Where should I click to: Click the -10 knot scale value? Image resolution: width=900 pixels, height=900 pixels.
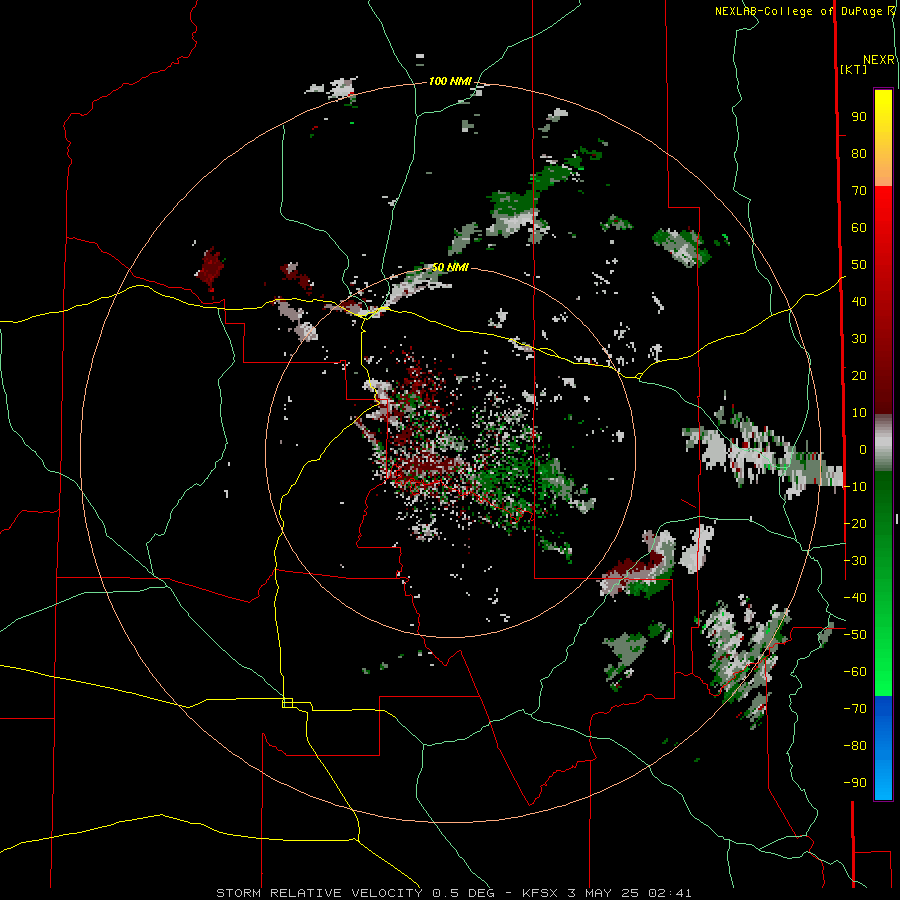855,487
